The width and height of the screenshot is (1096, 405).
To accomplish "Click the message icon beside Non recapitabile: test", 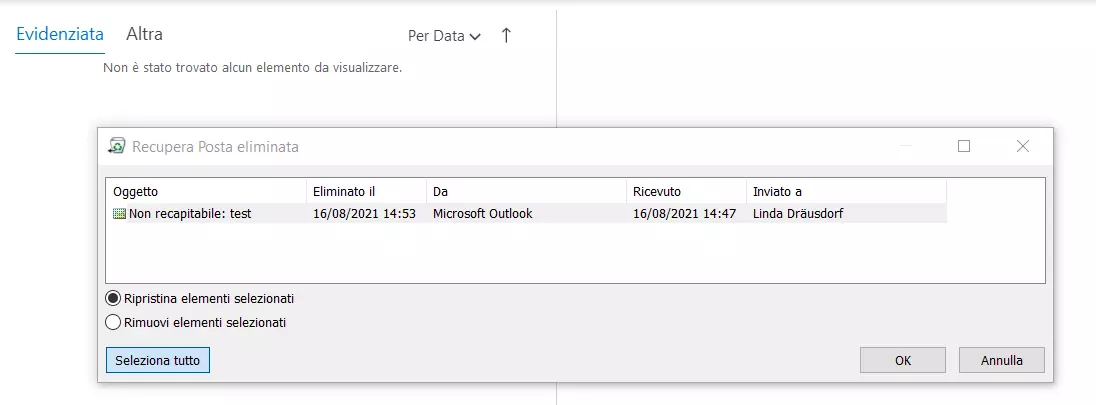I will (x=119, y=214).
